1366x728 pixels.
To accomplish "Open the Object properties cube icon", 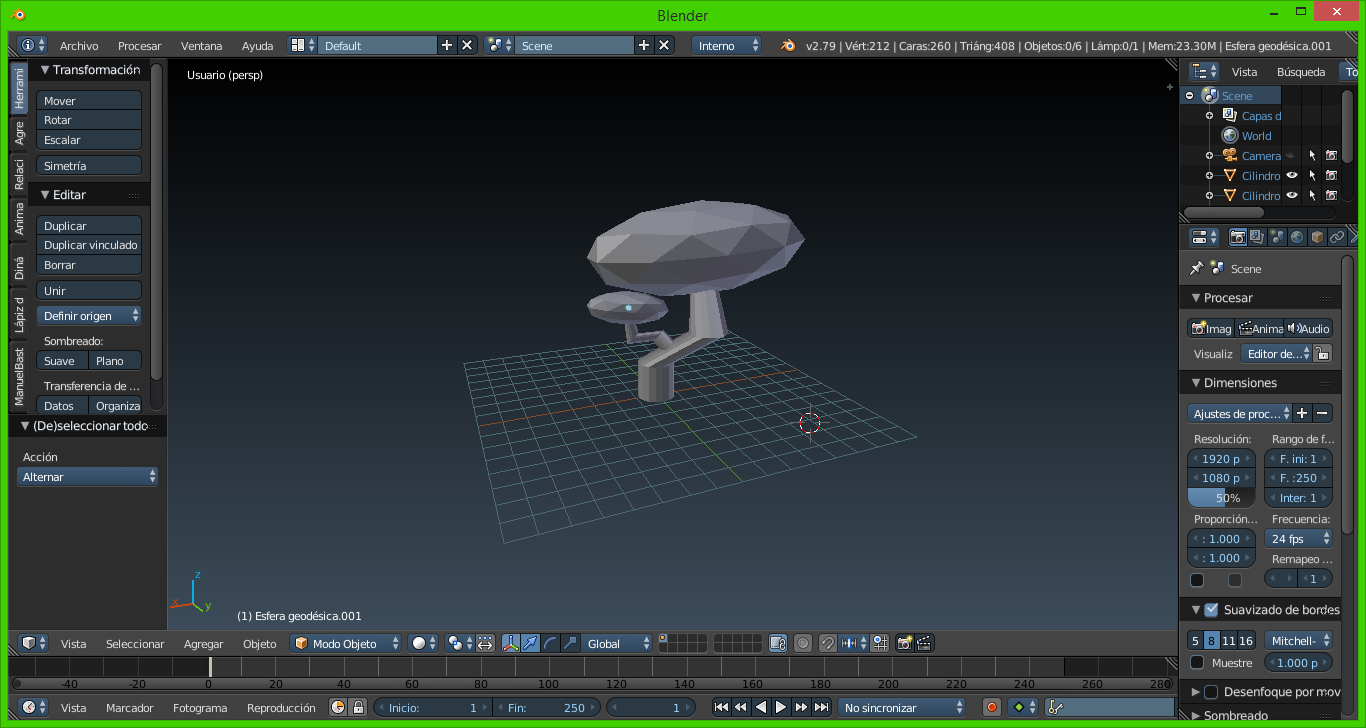I will [x=1317, y=237].
